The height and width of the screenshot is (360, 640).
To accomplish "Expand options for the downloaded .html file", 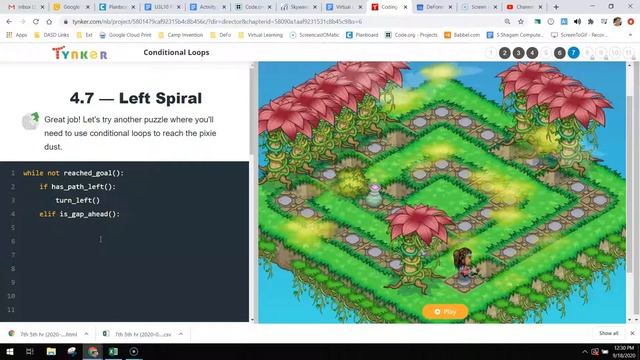I will [x=86, y=334].
